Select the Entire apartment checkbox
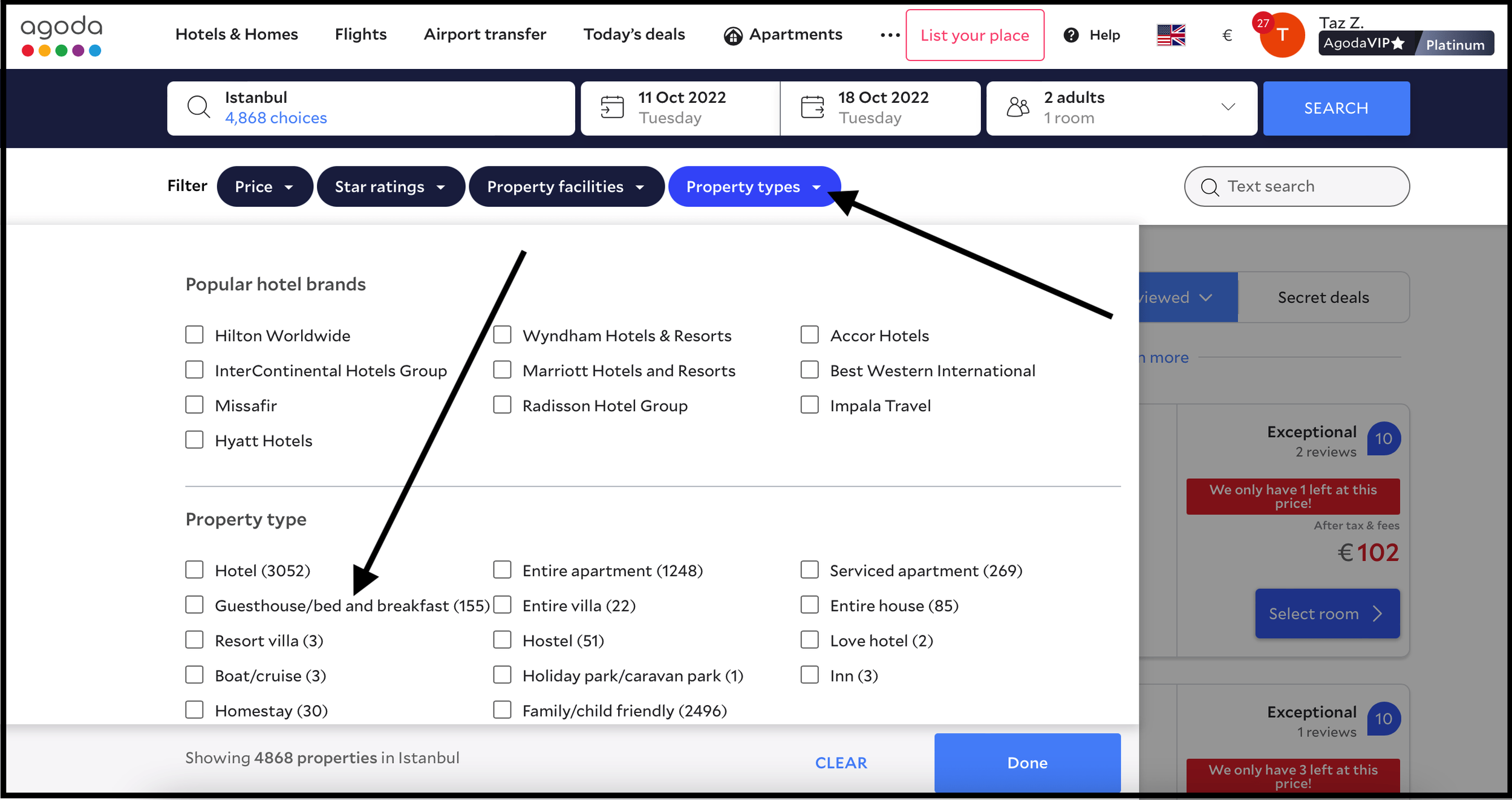 pyautogui.click(x=502, y=570)
